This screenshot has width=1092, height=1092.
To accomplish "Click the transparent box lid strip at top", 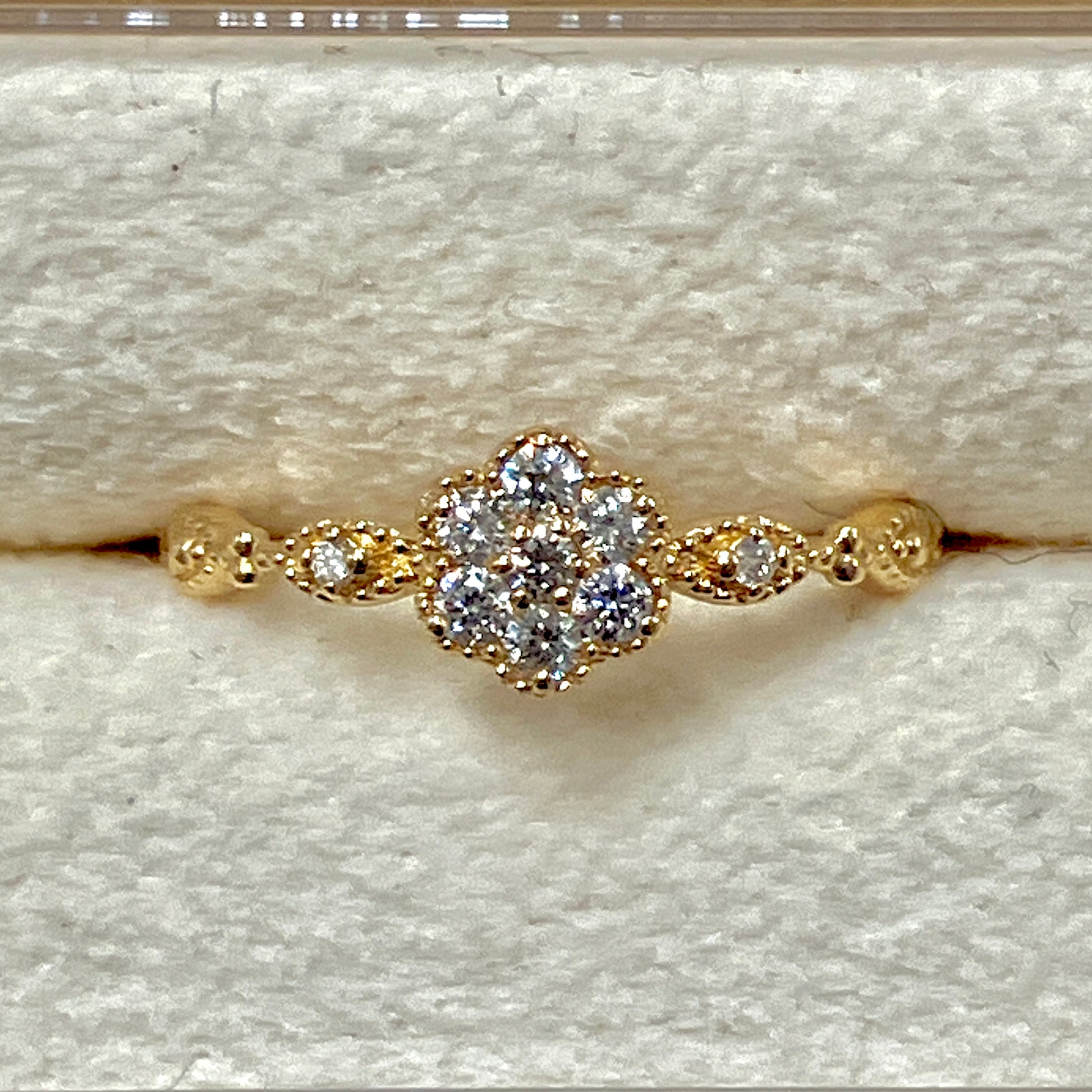I will [546, 20].
